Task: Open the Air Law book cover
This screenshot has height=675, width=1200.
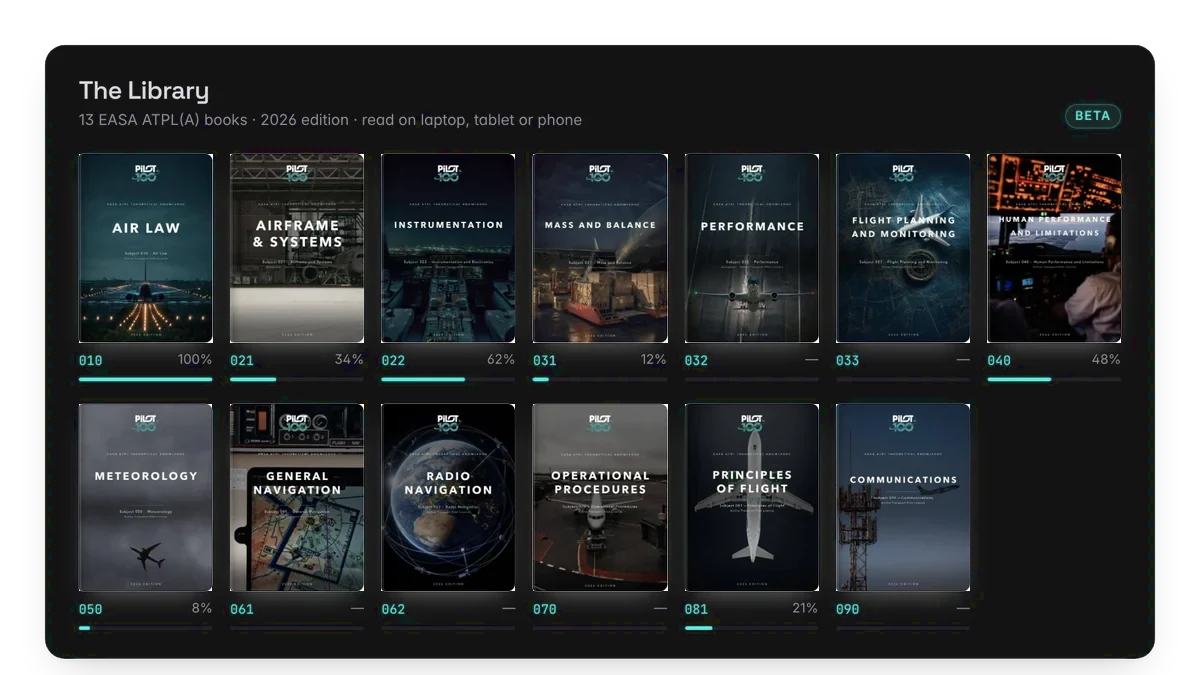Action: 146,248
